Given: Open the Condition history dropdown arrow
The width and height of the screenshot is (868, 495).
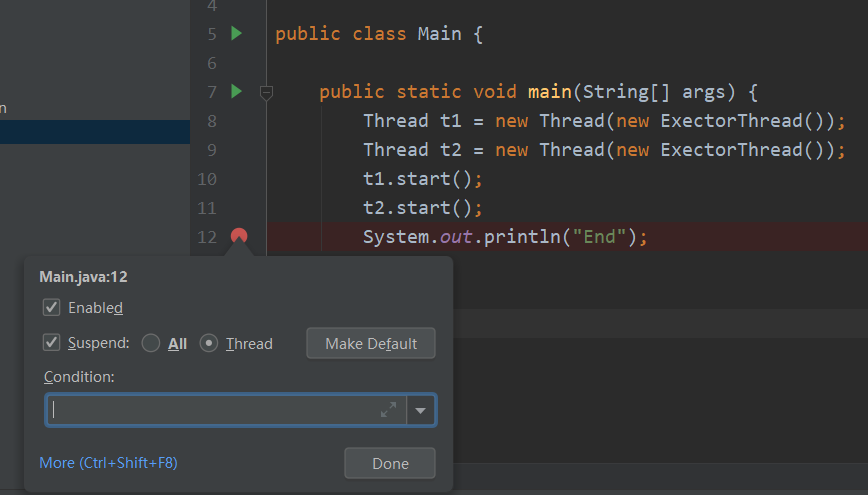Looking at the screenshot, I should (x=421, y=410).
